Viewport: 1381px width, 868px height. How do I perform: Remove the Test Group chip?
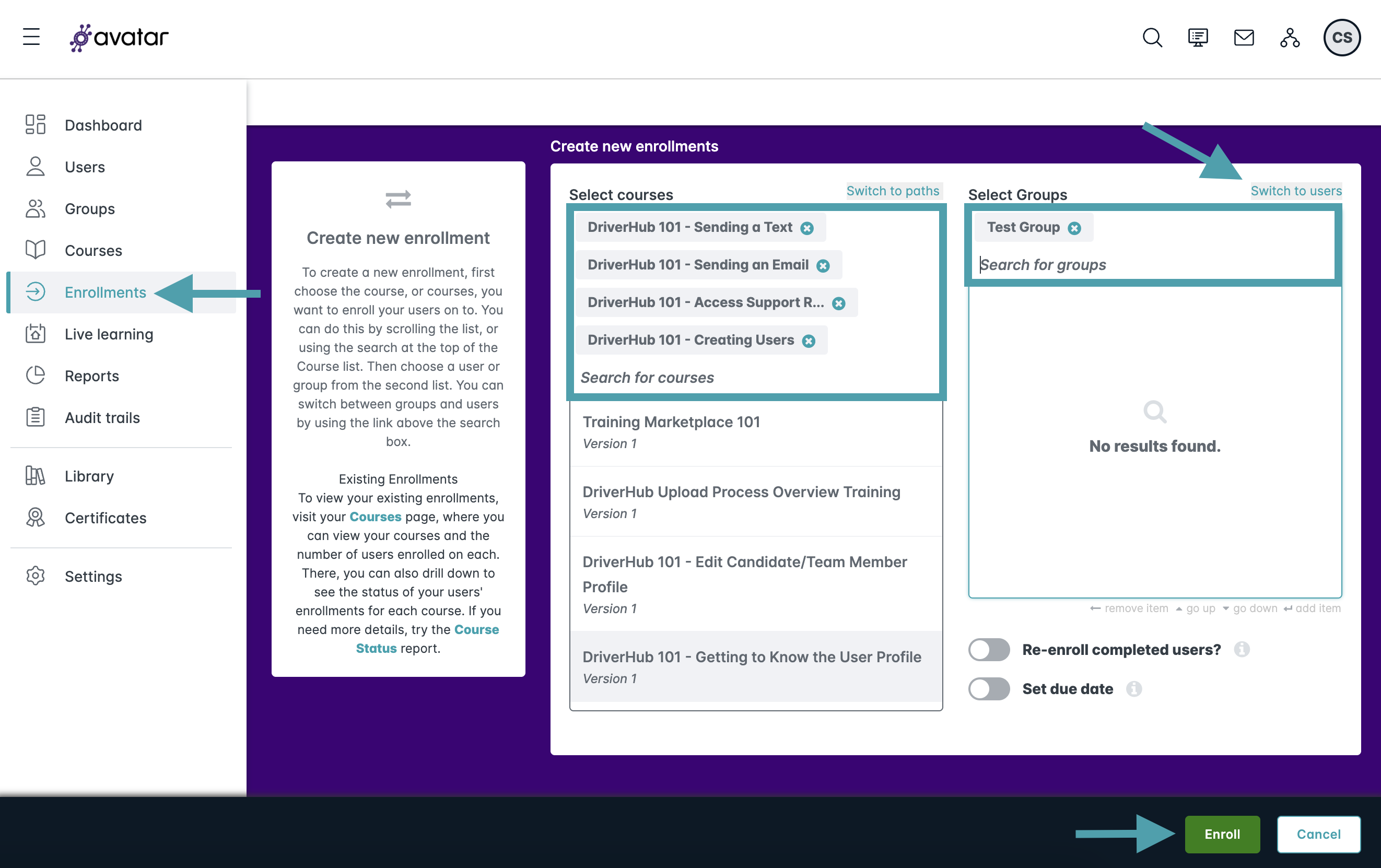coord(1074,228)
